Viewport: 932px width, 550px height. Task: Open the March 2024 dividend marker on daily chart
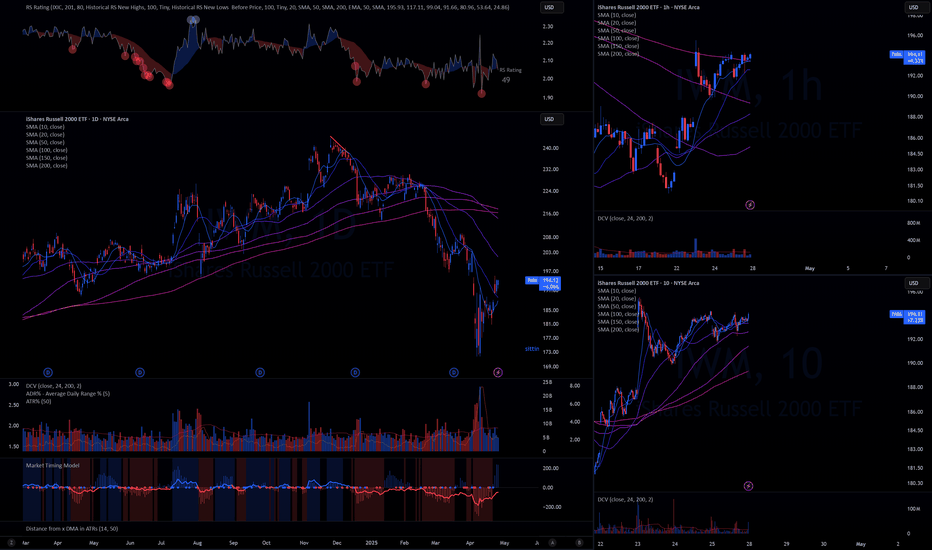tap(48, 372)
